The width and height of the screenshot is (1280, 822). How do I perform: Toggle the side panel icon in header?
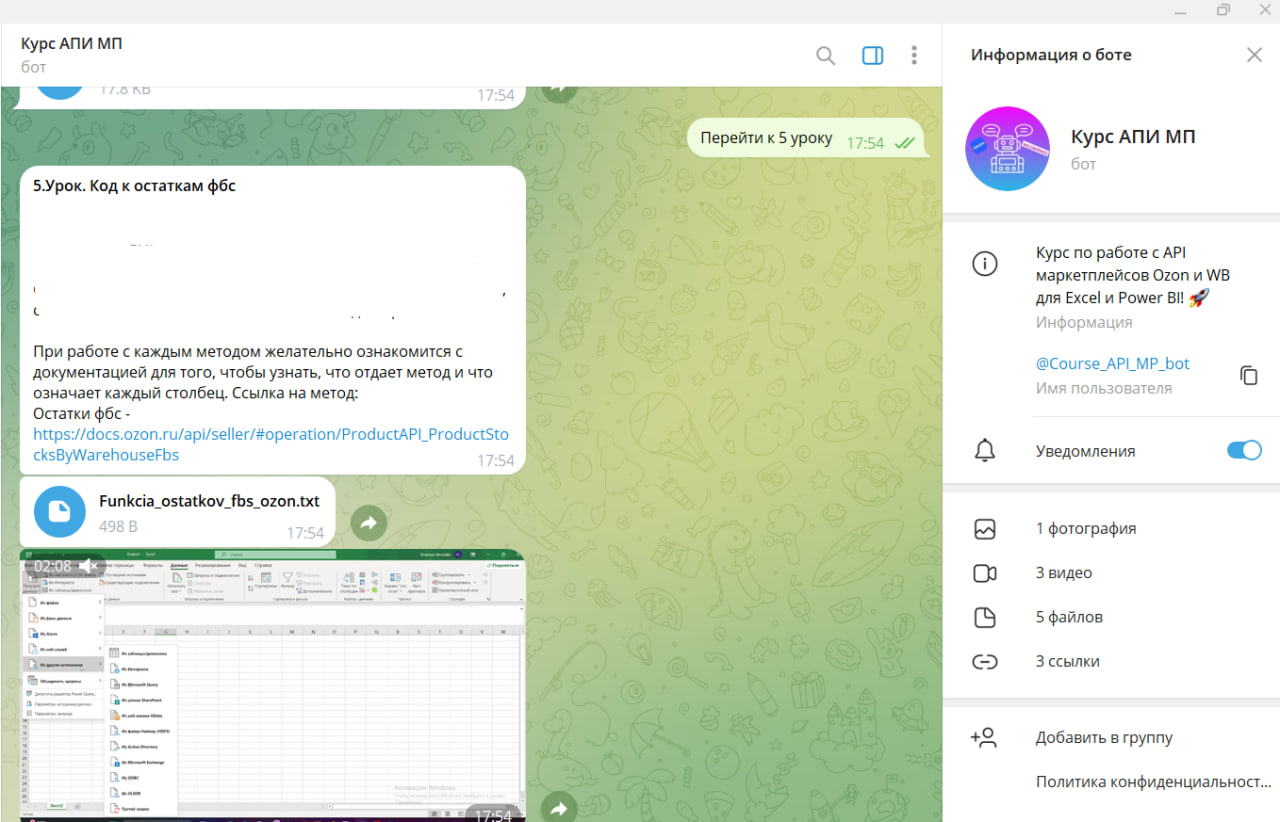pos(872,56)
